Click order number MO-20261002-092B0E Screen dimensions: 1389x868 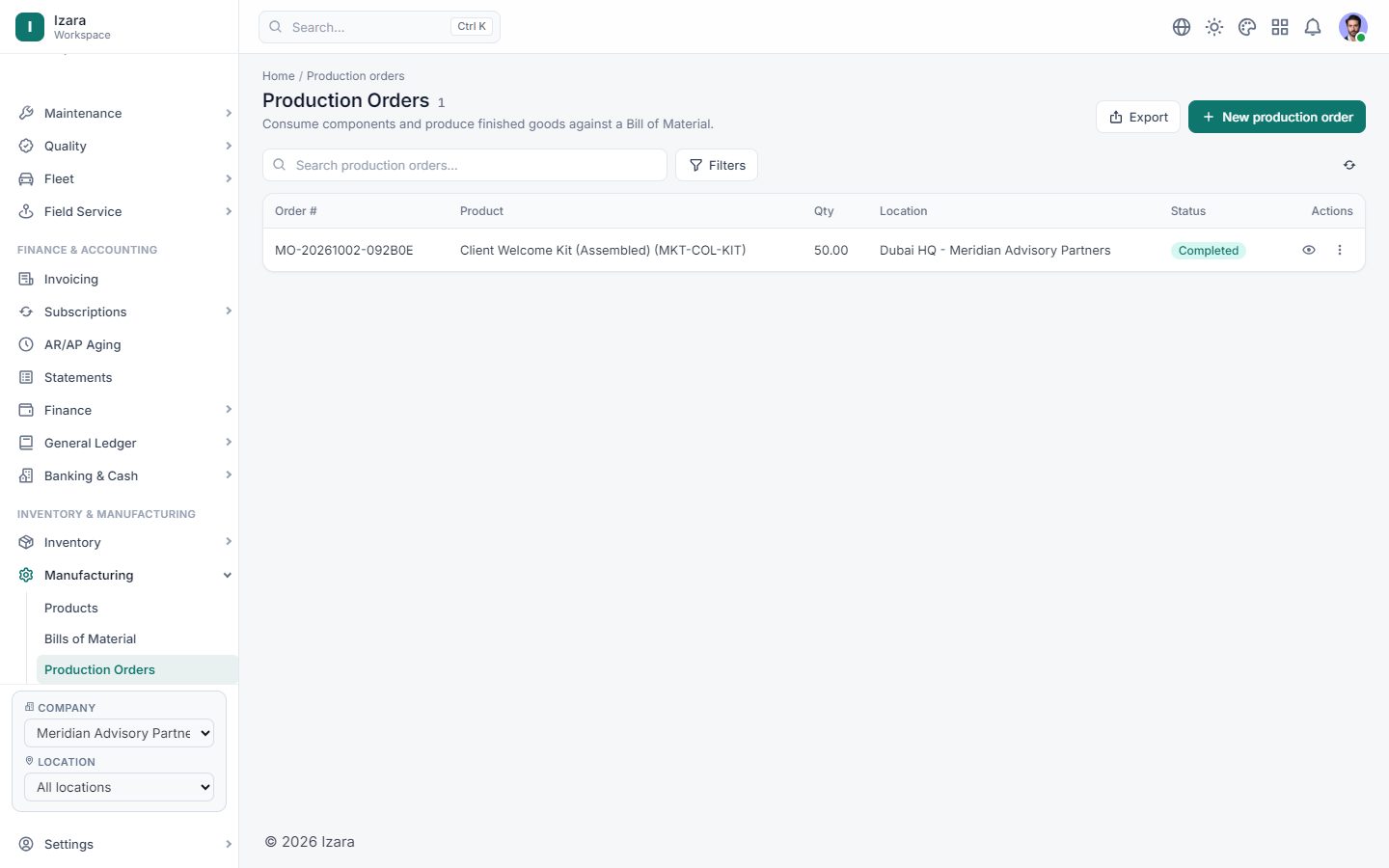tap(344, 250)
